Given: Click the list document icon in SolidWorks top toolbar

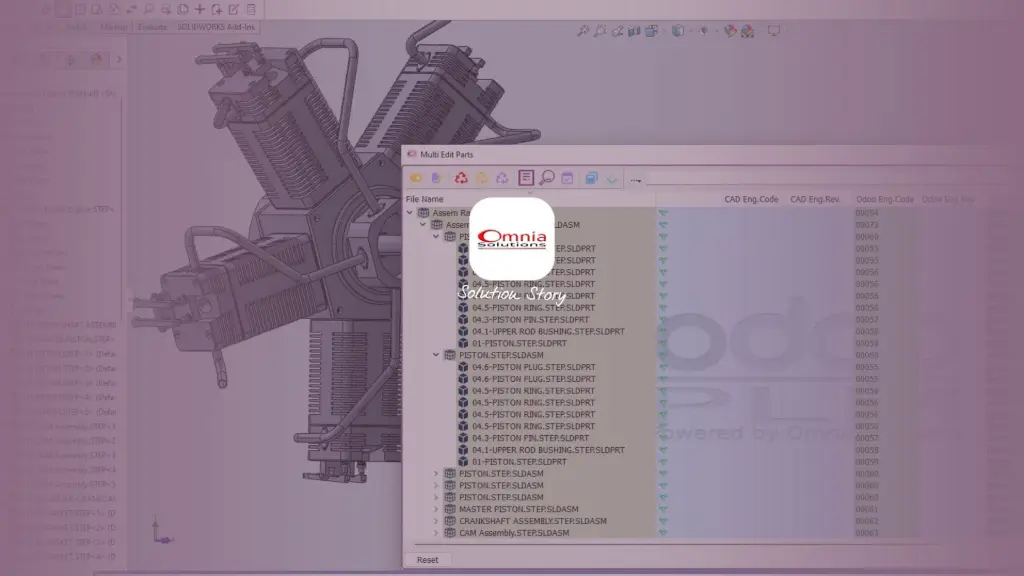Looking at the screenshot, I should pos(251,9).
